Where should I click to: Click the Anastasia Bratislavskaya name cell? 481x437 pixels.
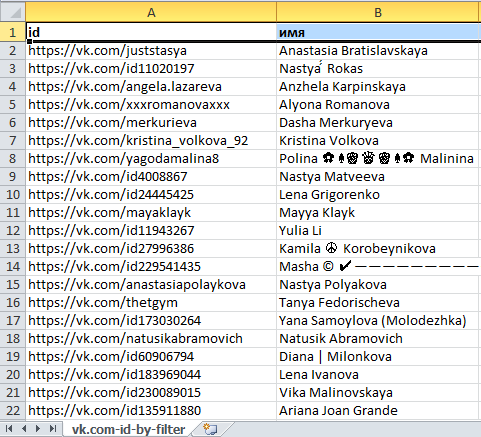(378, 51)
